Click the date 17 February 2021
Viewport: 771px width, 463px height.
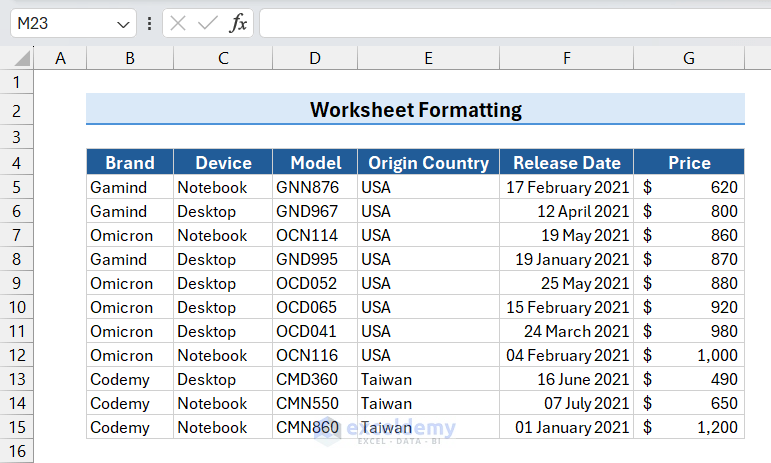(x=566, y=187)
